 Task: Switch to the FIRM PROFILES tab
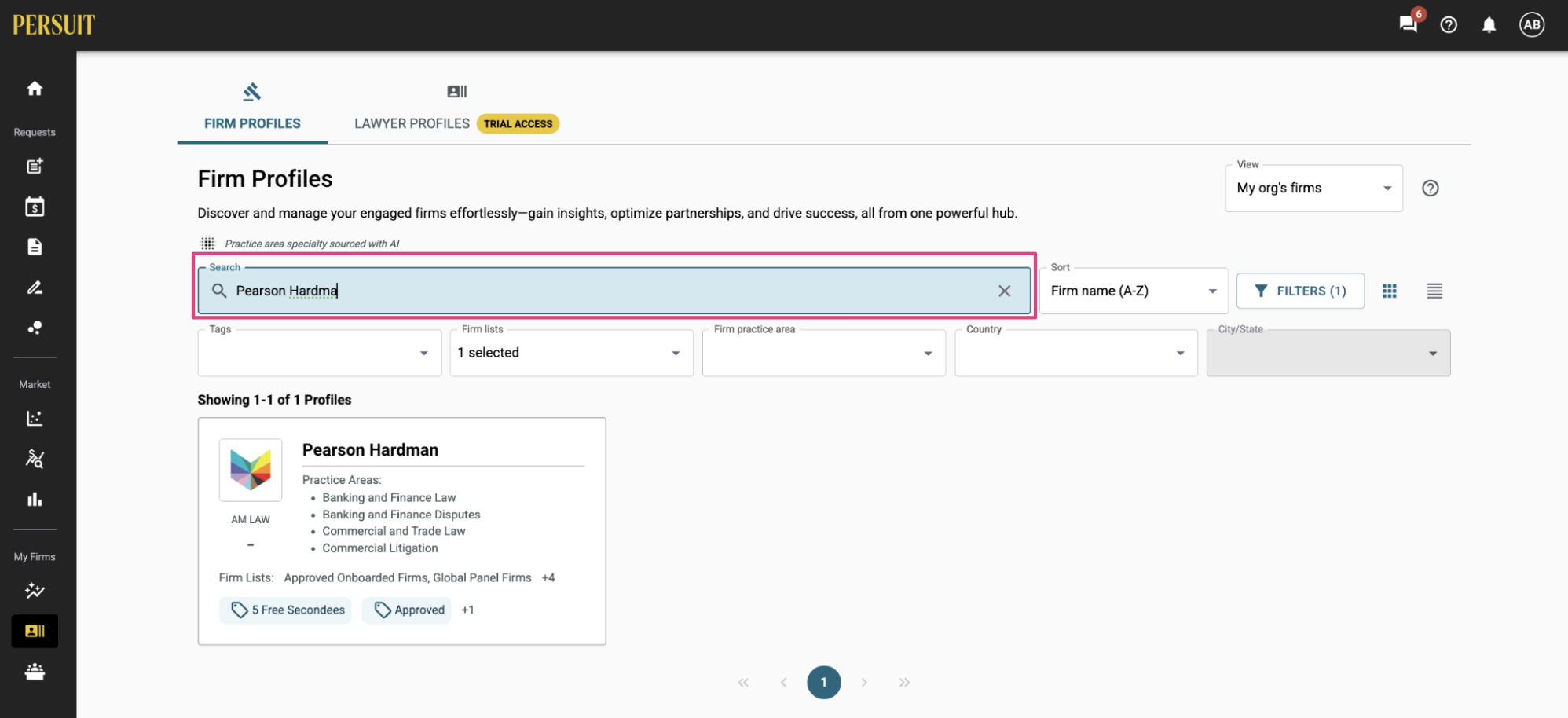(252, 123)
